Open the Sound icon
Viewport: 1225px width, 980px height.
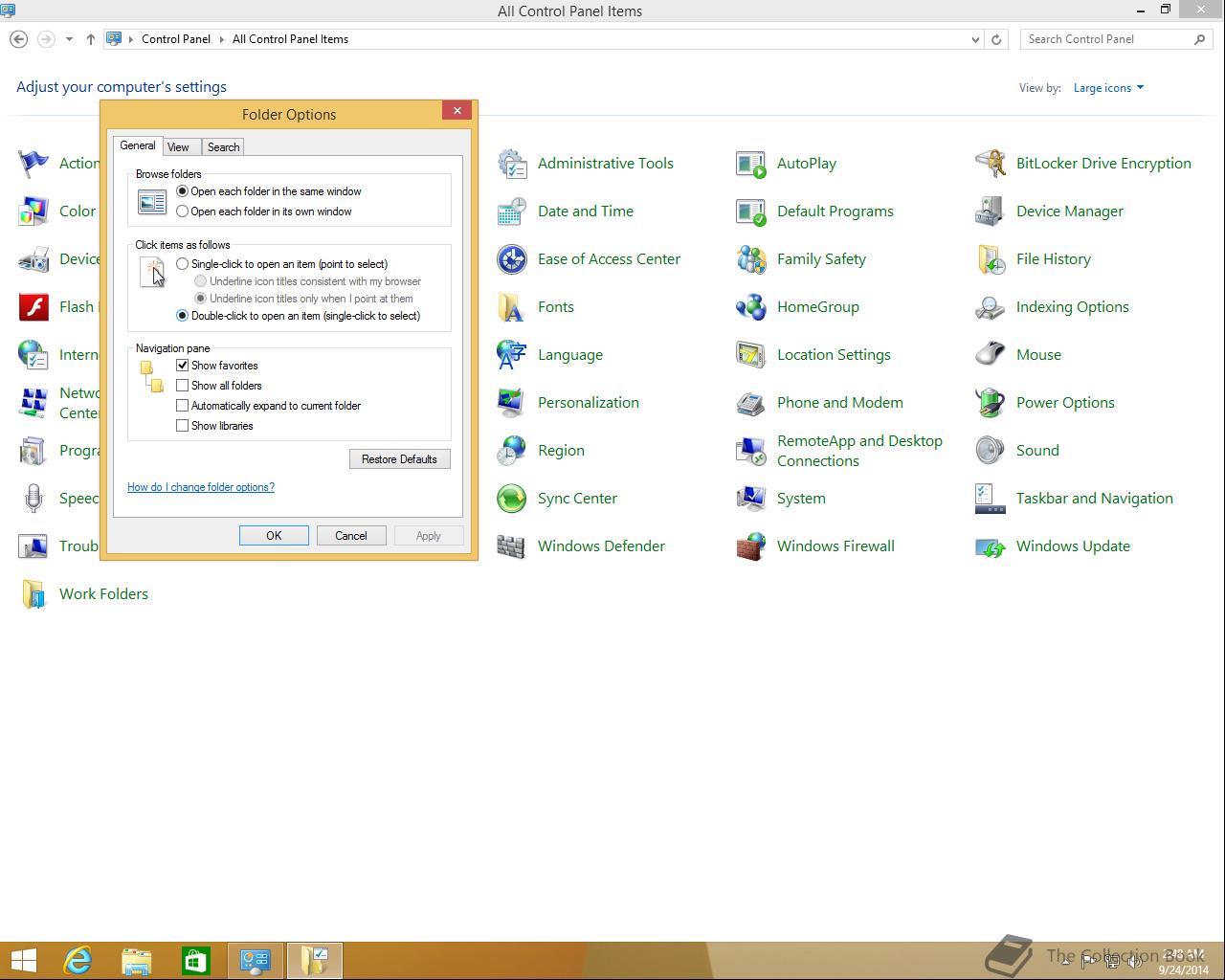[990, 451]
